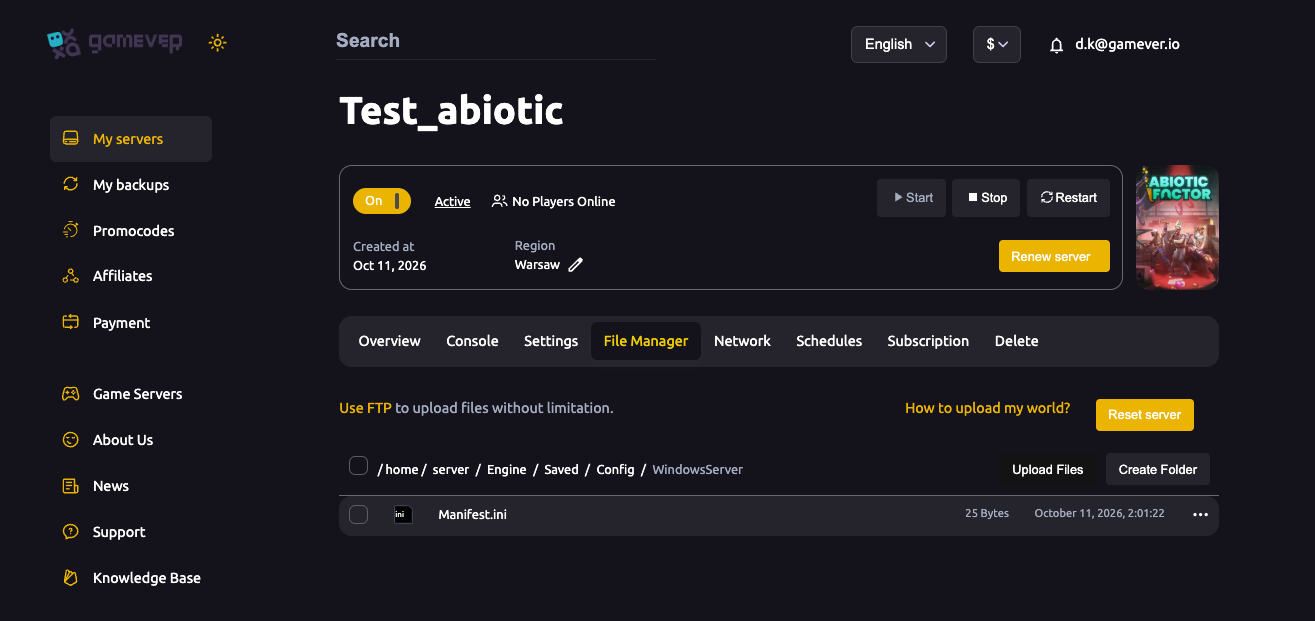Image resolution: width=1315 pixels, height=621 pixels.
Task: Click the My backups sync icon
Action: coord(71,184)
